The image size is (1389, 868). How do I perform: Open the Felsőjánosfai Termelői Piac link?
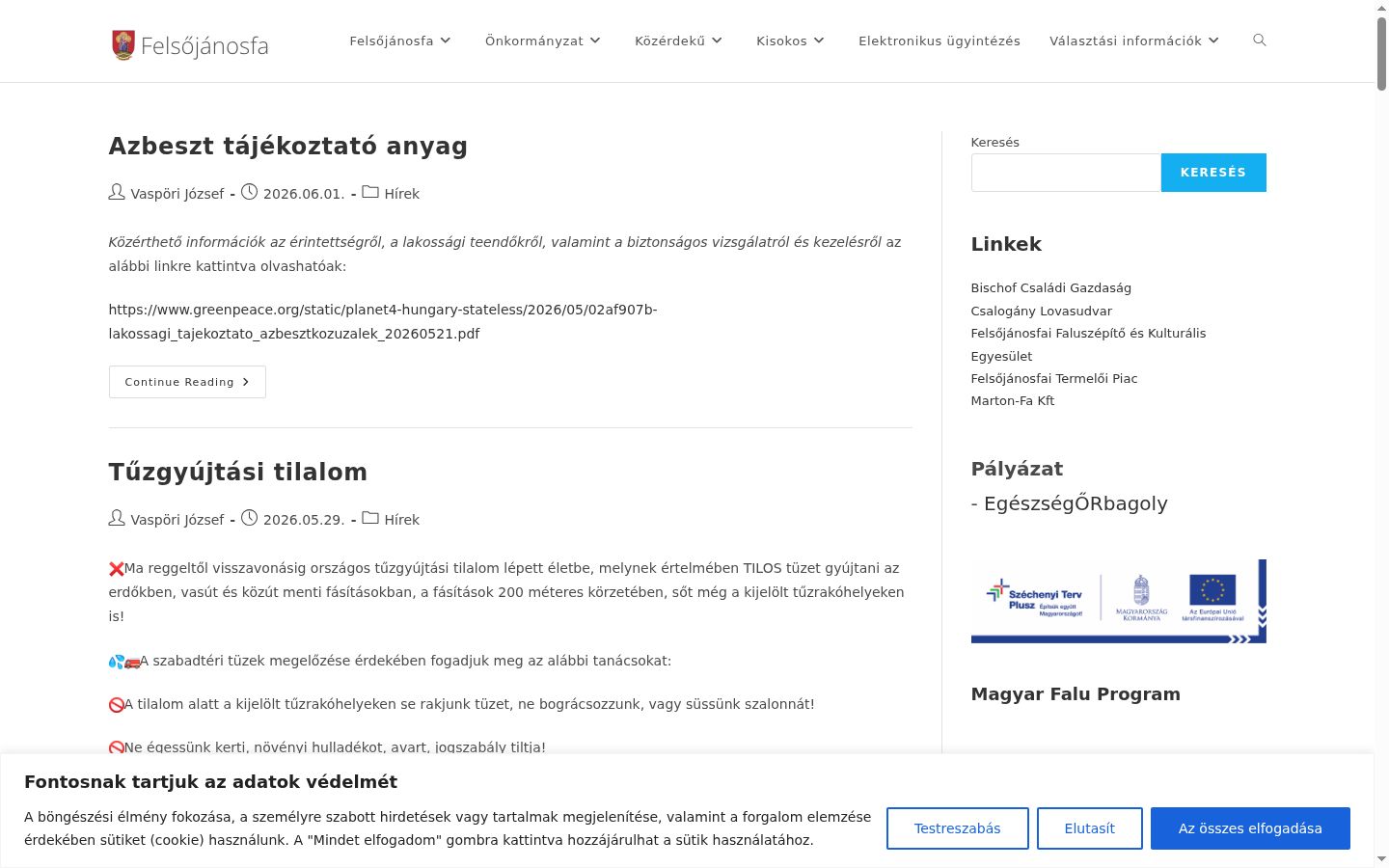coord(1054,378)
